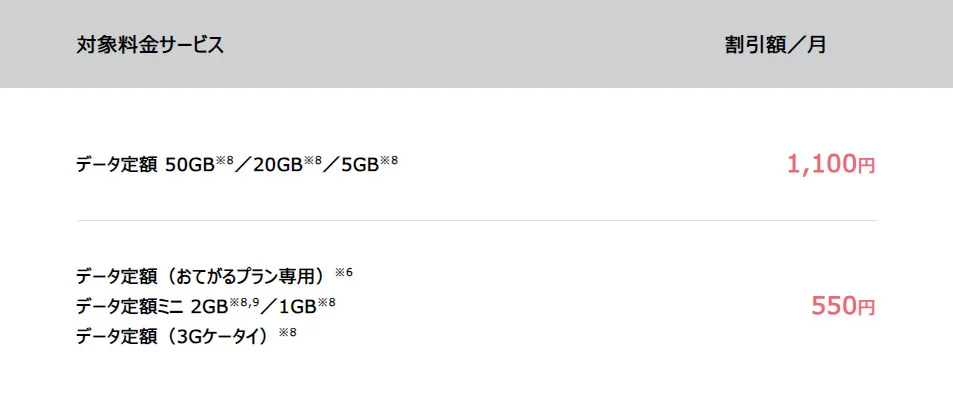
Task: Select the データ定額 50GB text
Action: click(146, 165)
